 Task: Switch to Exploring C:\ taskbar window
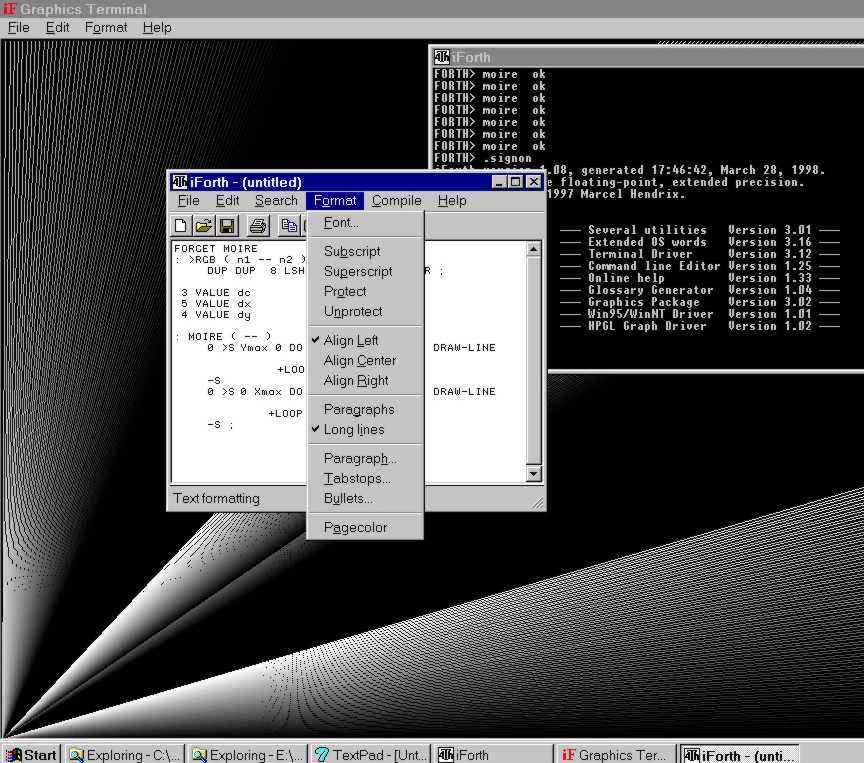click(x=124, y=754)
